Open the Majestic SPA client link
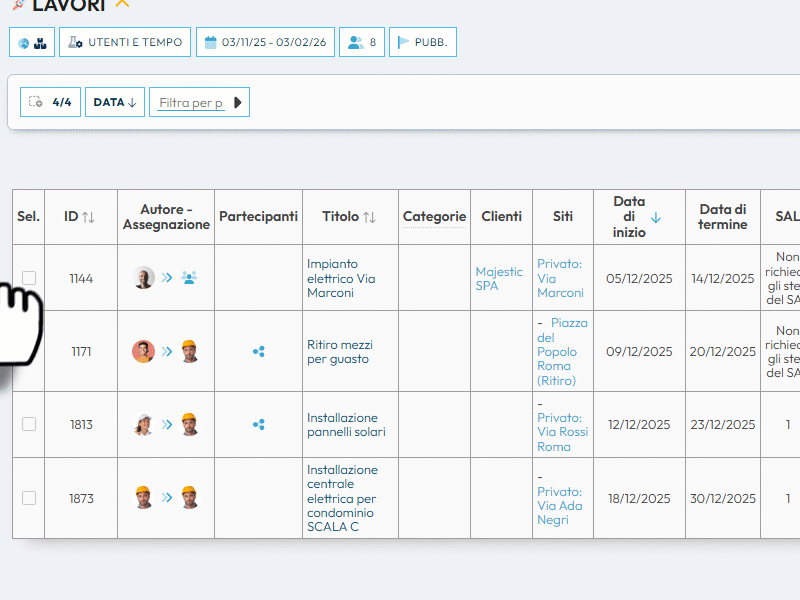 point(499,278)
